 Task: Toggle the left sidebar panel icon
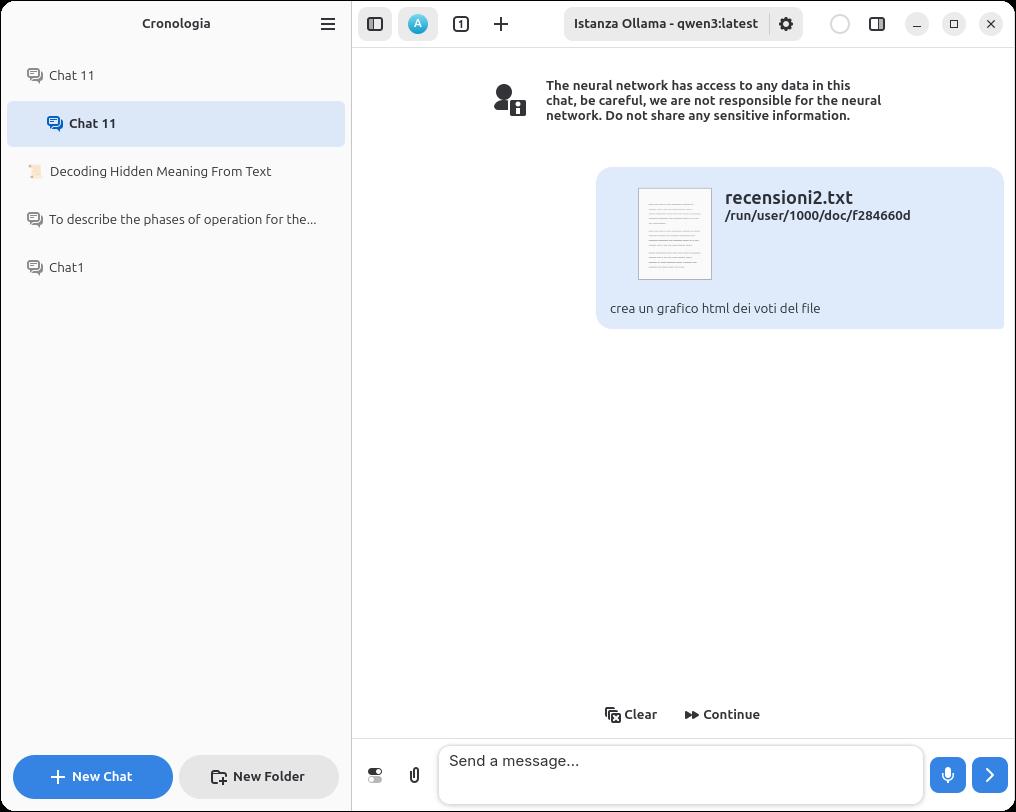(375, 24)
